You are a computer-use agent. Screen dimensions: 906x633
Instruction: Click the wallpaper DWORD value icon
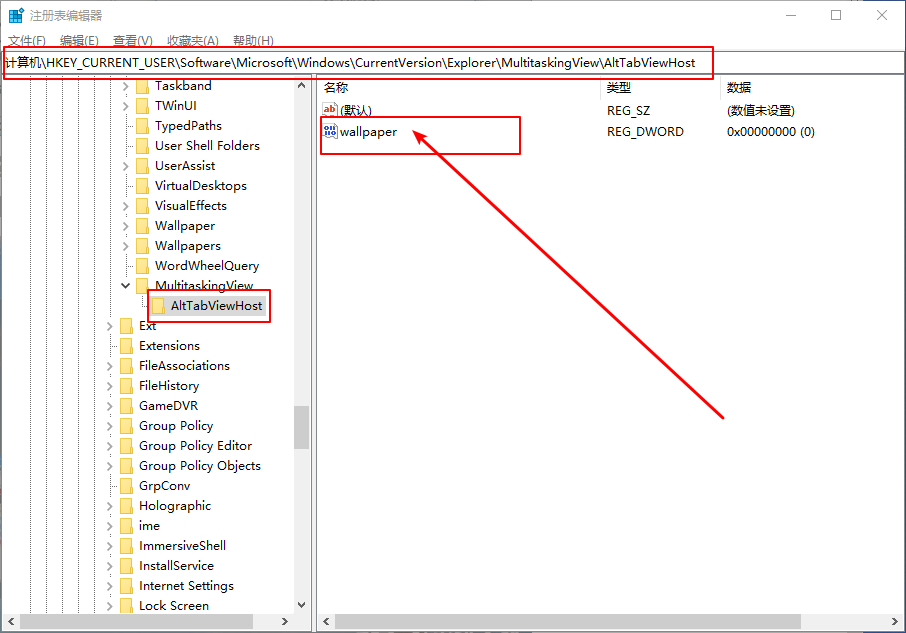[330, 131]
